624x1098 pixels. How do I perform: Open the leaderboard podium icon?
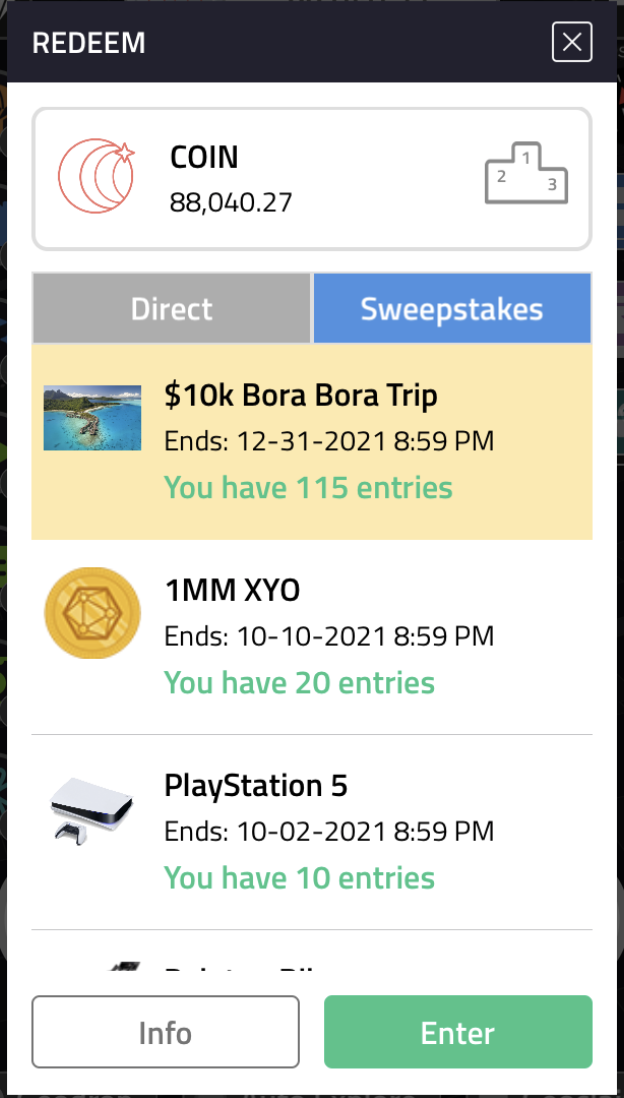526,173
